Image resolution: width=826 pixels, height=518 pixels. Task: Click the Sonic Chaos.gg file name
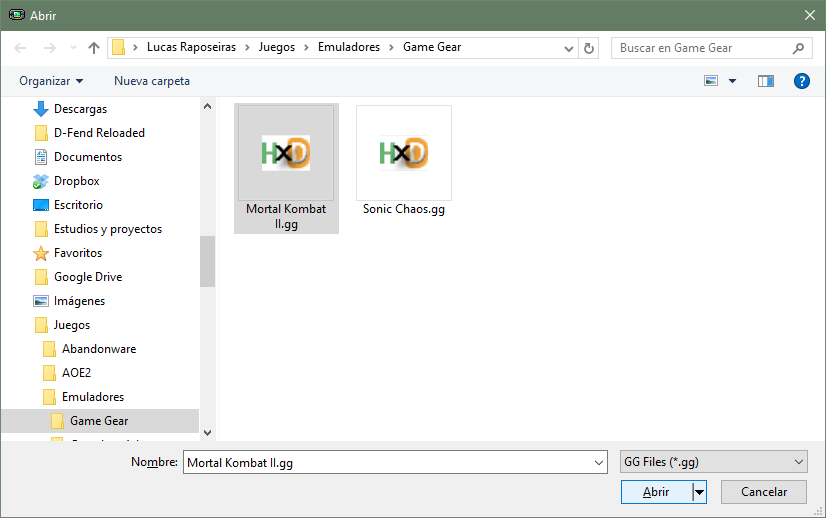pyautogui.click(x=404, y=209)
